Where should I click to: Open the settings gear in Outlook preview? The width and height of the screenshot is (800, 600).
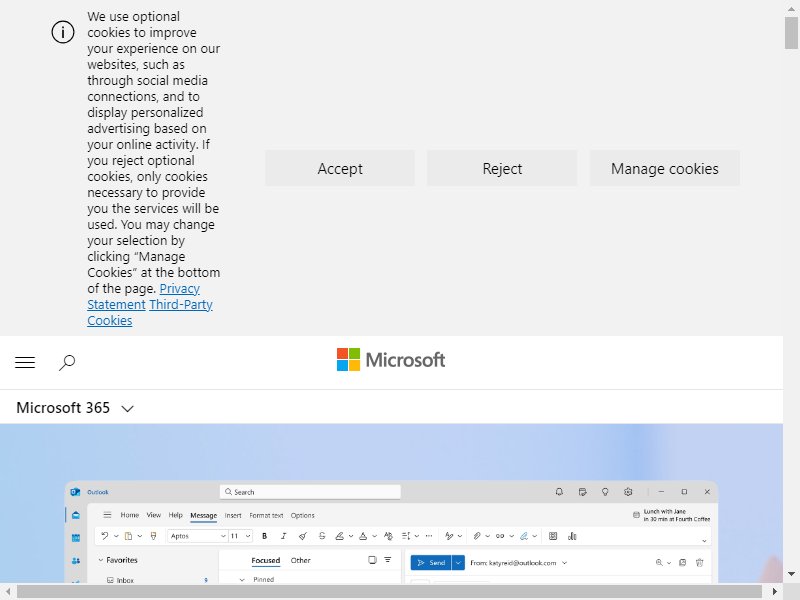[628, 492]
